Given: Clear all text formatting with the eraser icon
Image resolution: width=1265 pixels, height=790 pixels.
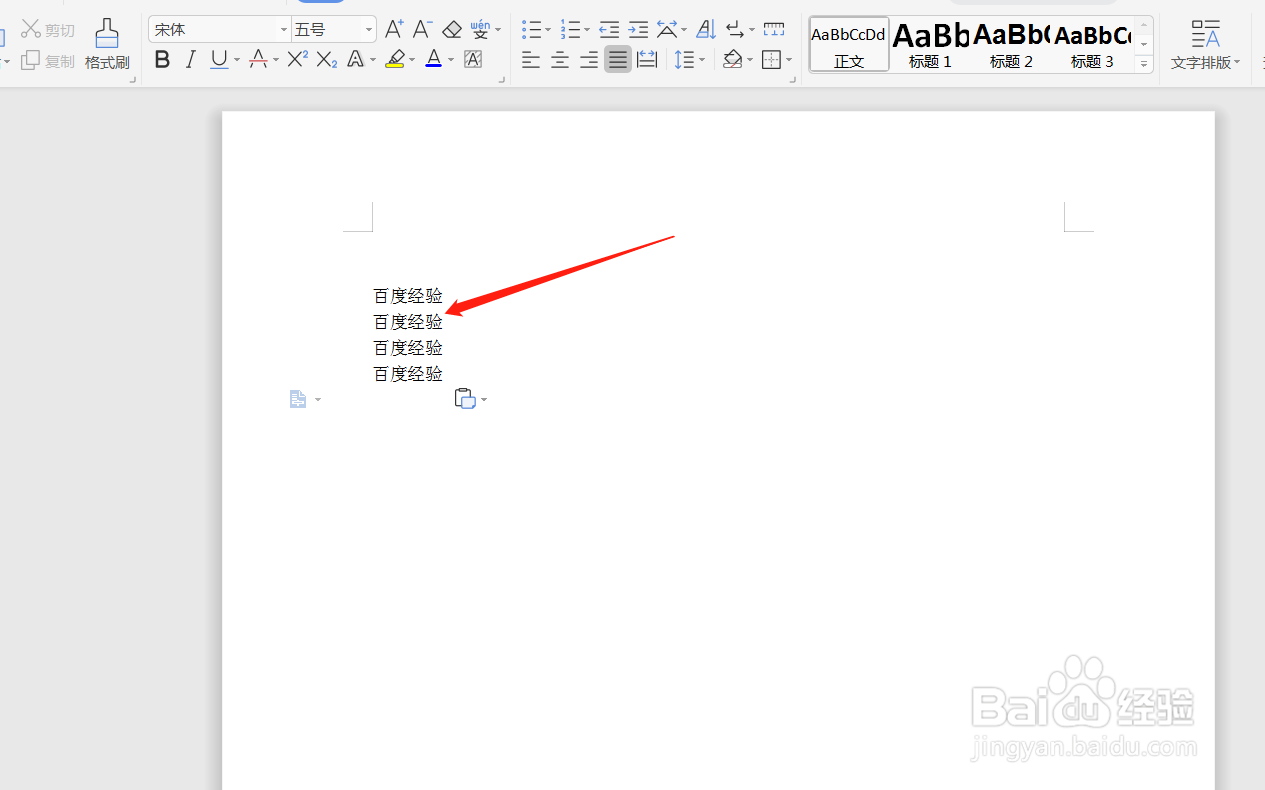Looking at the screenshot, I should (x=451, y=29).
